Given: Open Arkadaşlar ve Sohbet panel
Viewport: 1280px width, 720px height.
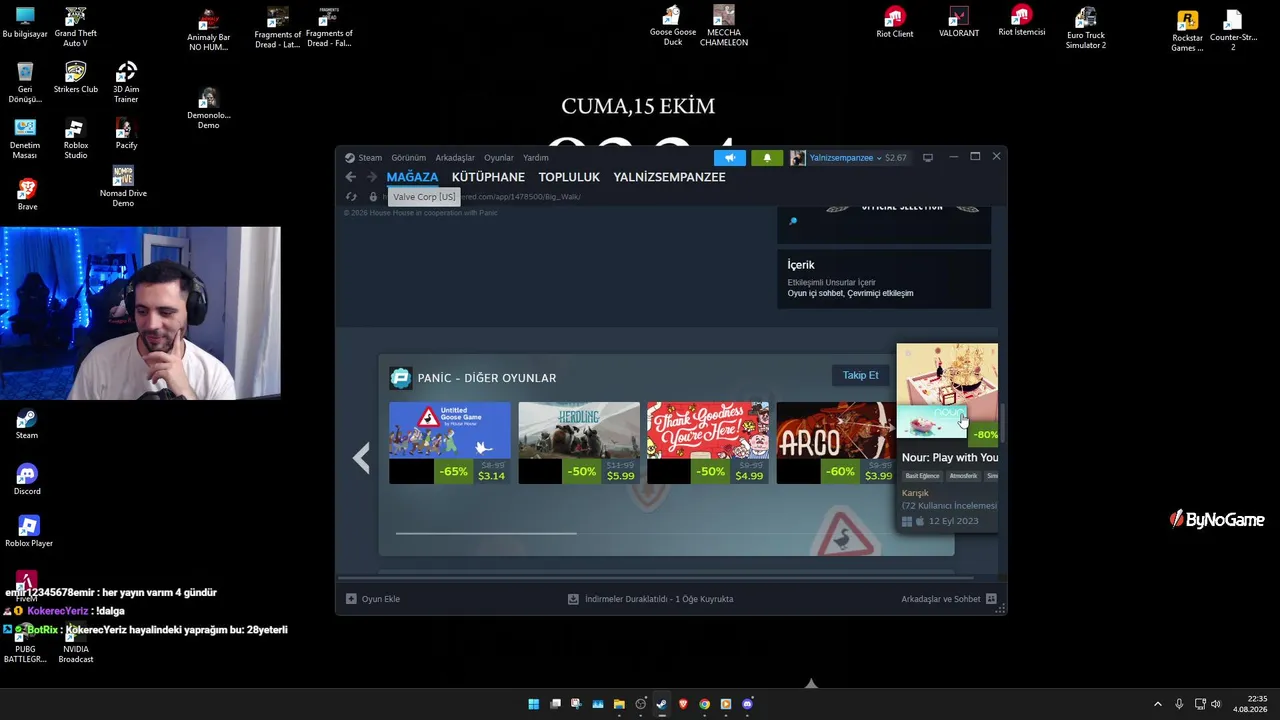Looking at the screenshot, I should tap(941, 599).
